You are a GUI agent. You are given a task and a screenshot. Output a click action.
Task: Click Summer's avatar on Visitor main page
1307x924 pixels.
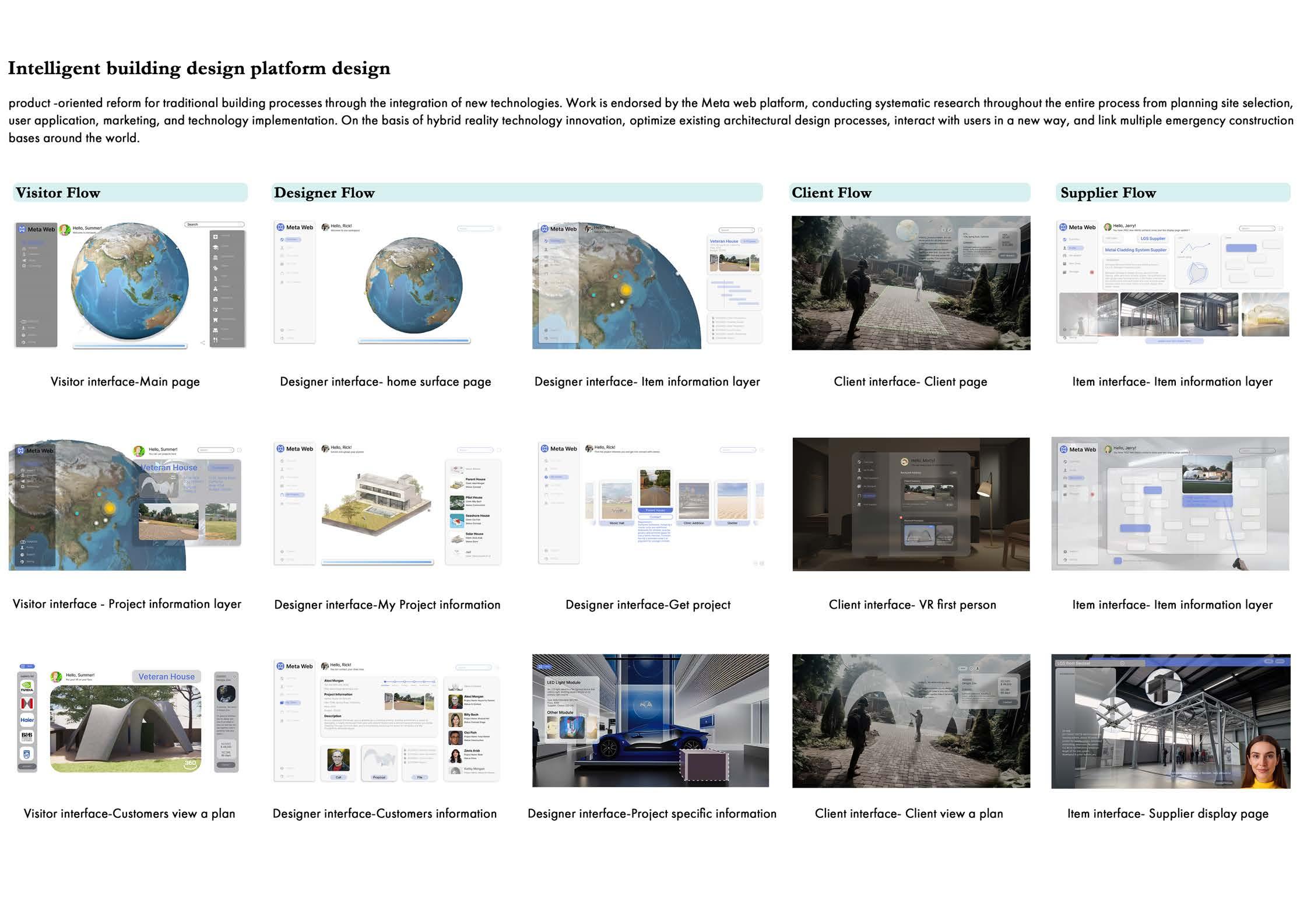[65, 230]
